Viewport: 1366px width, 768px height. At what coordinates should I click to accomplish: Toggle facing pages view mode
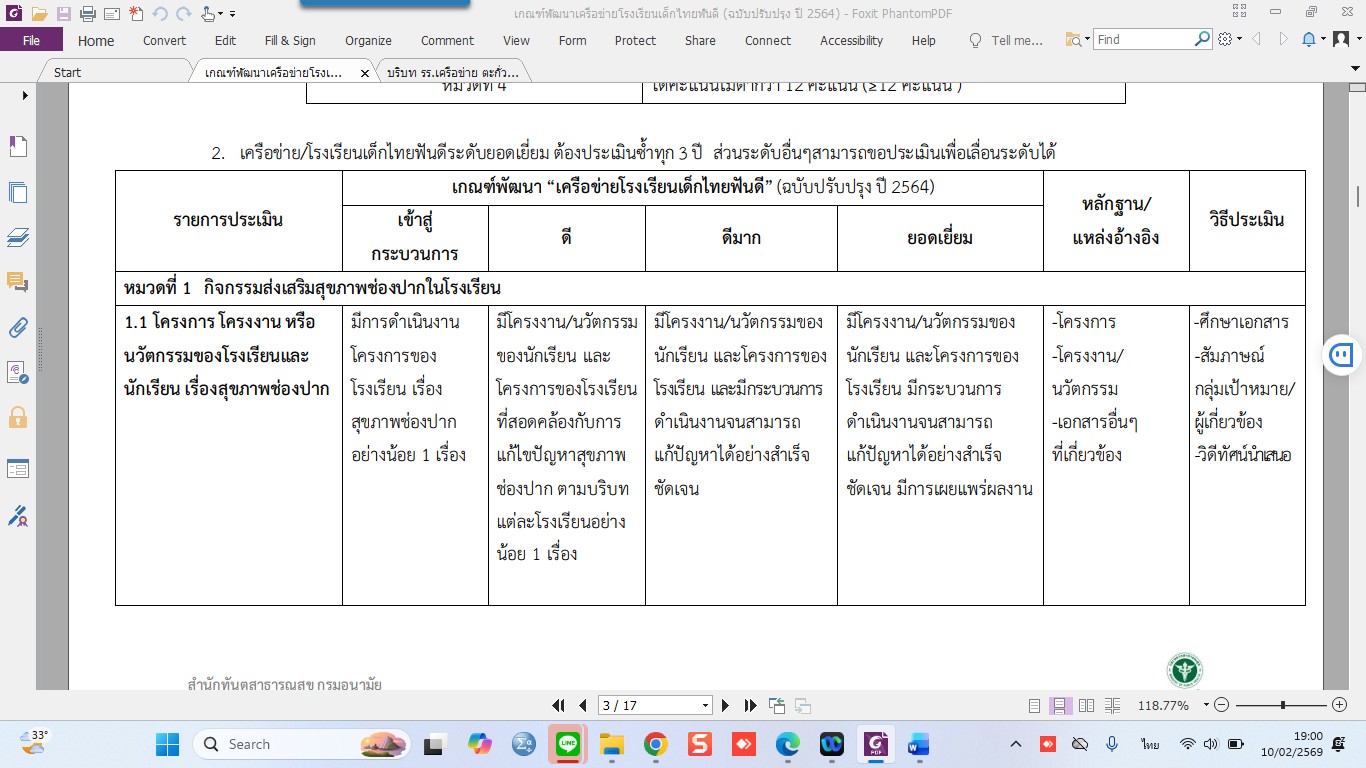(1086, 705)
